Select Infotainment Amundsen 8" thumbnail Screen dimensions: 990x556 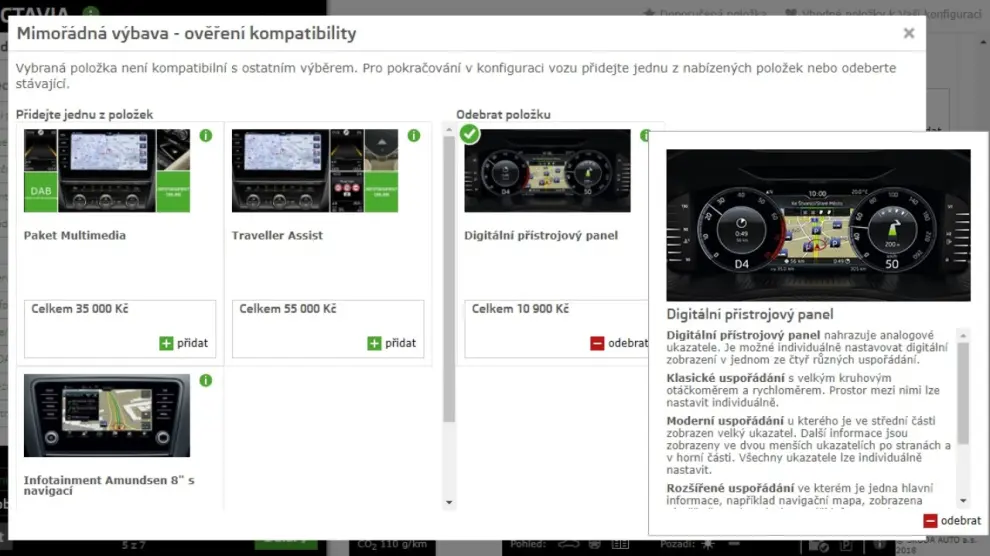point(106,416)
